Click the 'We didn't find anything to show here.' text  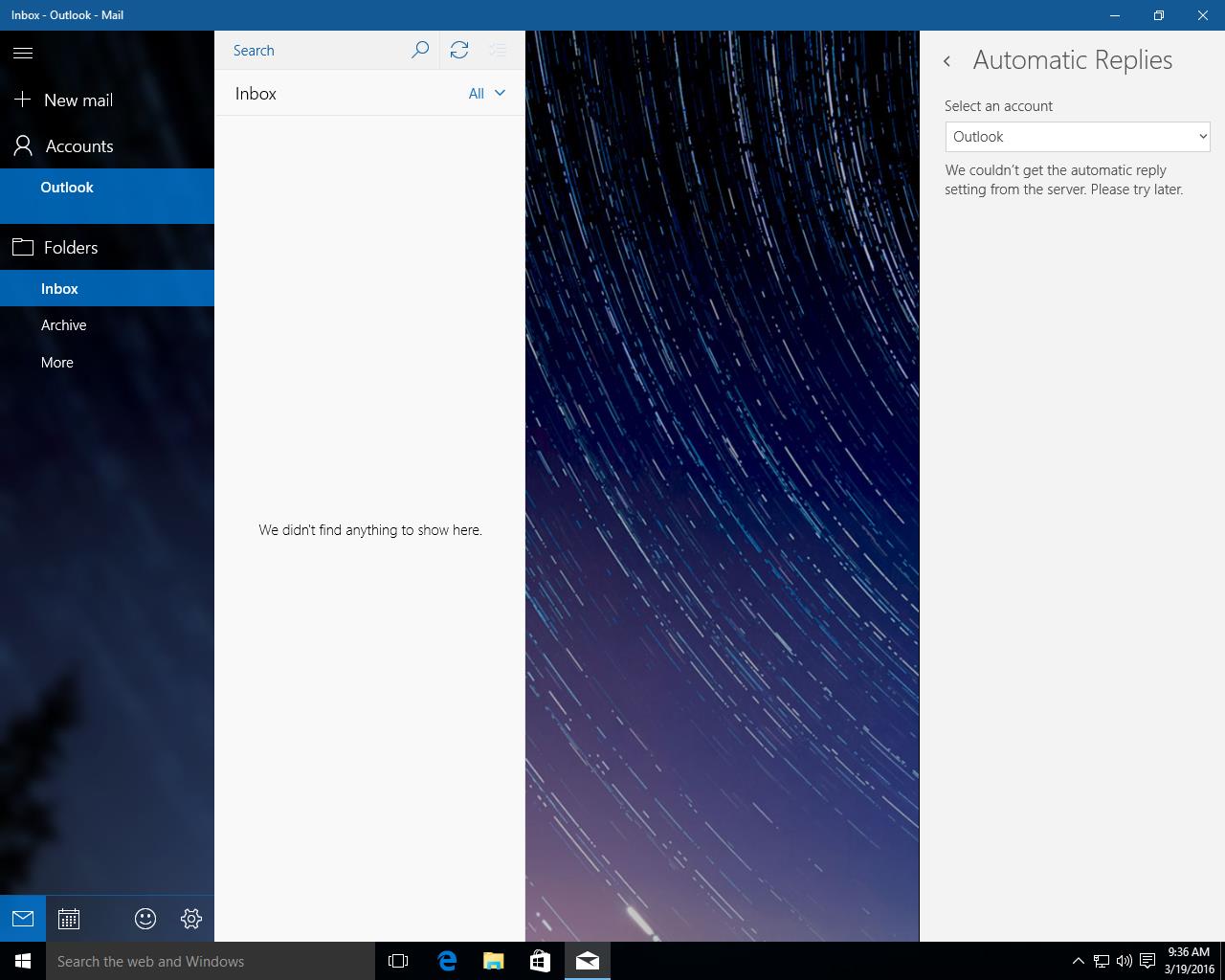click(x=370, y=529)
